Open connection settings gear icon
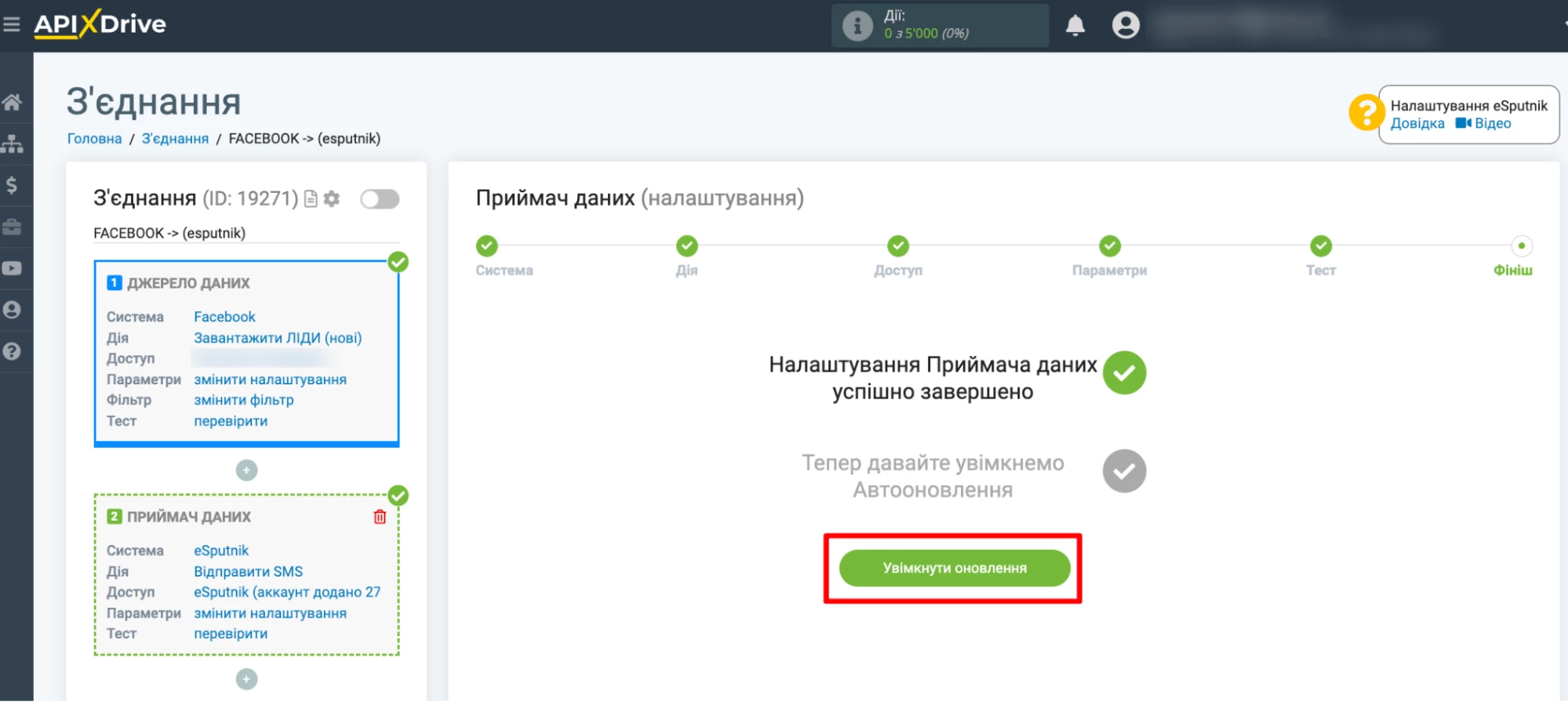The width and height of the screenshot is (1568, 702). (332, 199)
